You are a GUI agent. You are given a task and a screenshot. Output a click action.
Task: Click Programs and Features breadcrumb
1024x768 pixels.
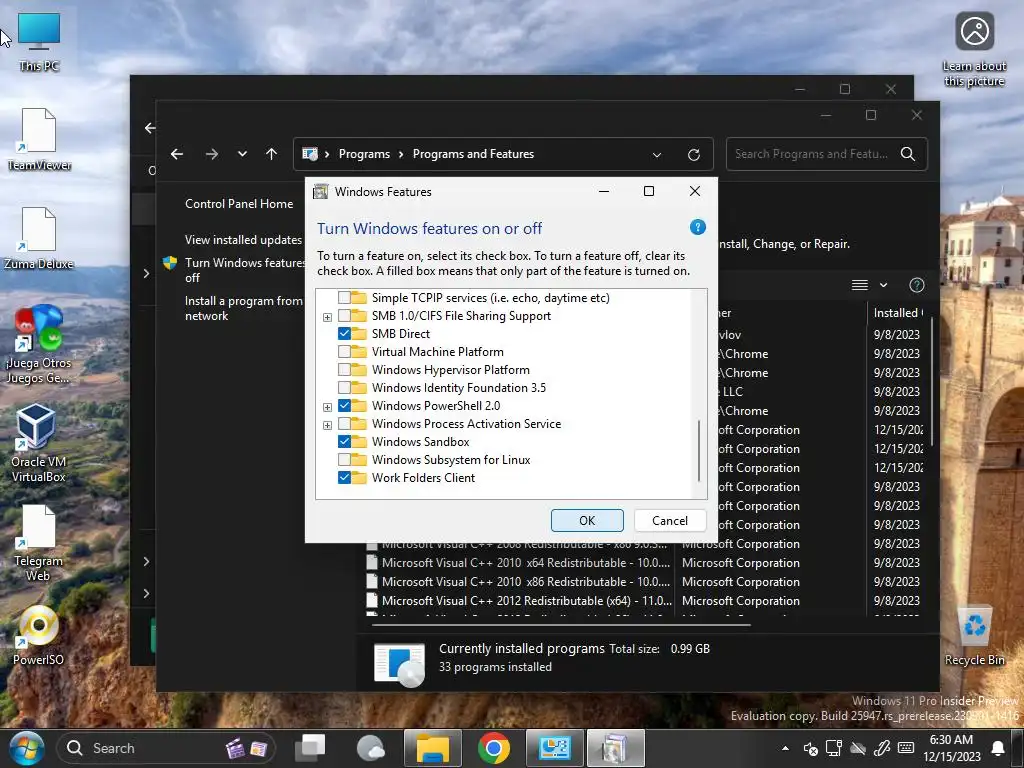pos(473,154)
